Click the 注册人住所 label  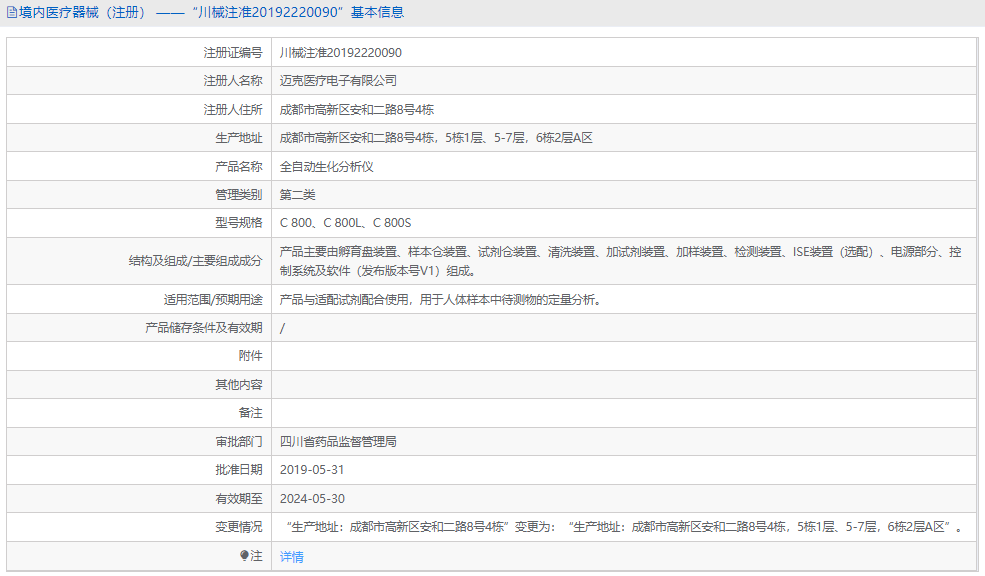click(x=233, y=109)
